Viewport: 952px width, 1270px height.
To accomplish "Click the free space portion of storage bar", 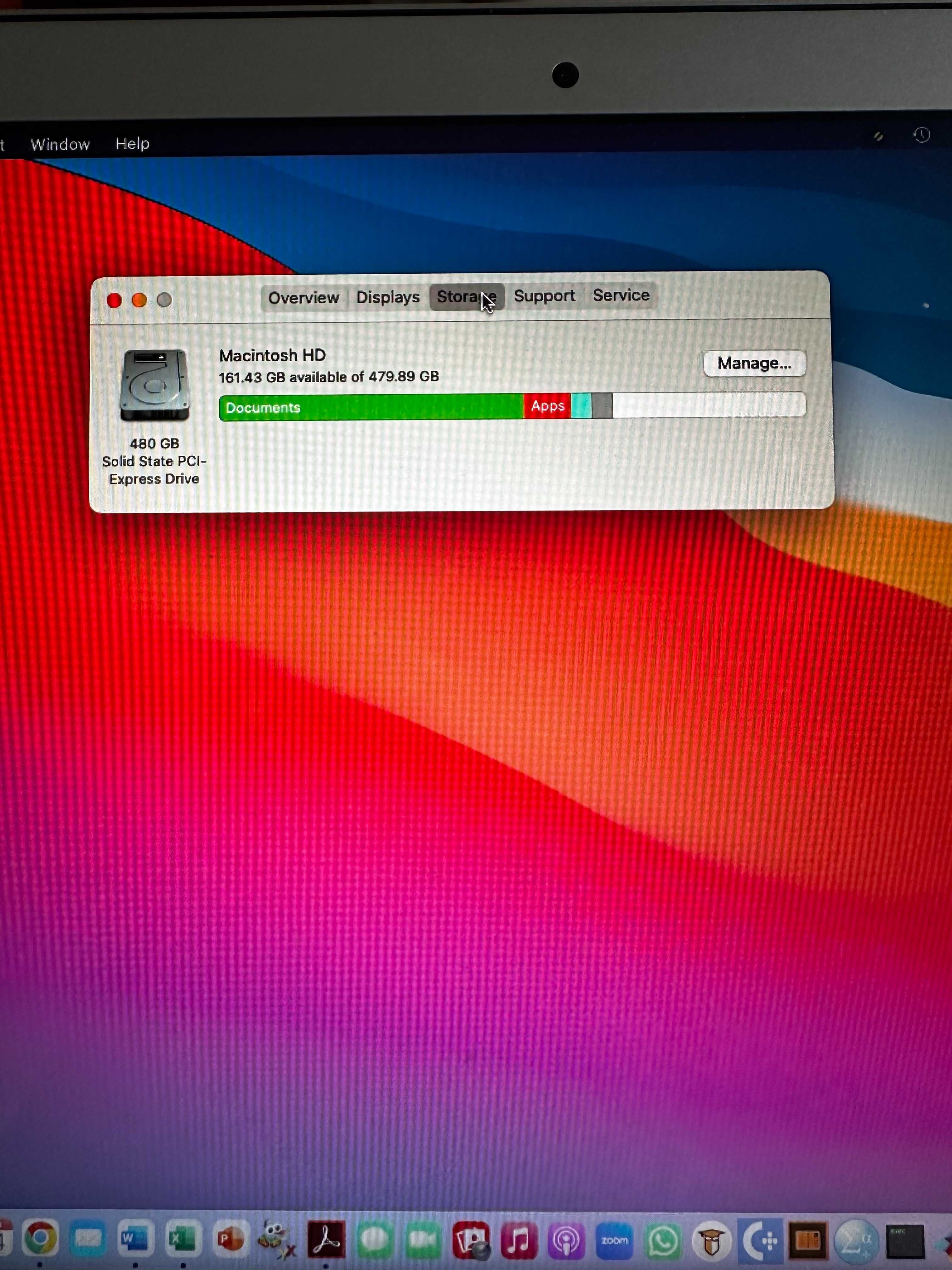I will 709,405.
